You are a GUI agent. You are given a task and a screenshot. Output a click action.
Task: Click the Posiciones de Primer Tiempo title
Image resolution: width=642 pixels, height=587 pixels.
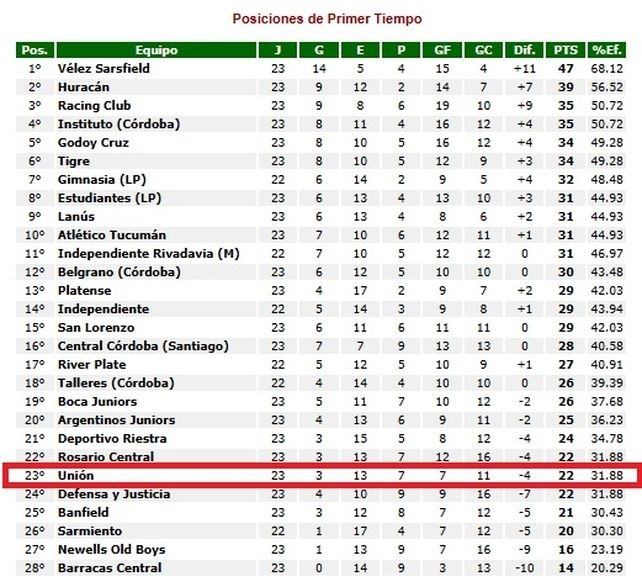tap(327, 19)
